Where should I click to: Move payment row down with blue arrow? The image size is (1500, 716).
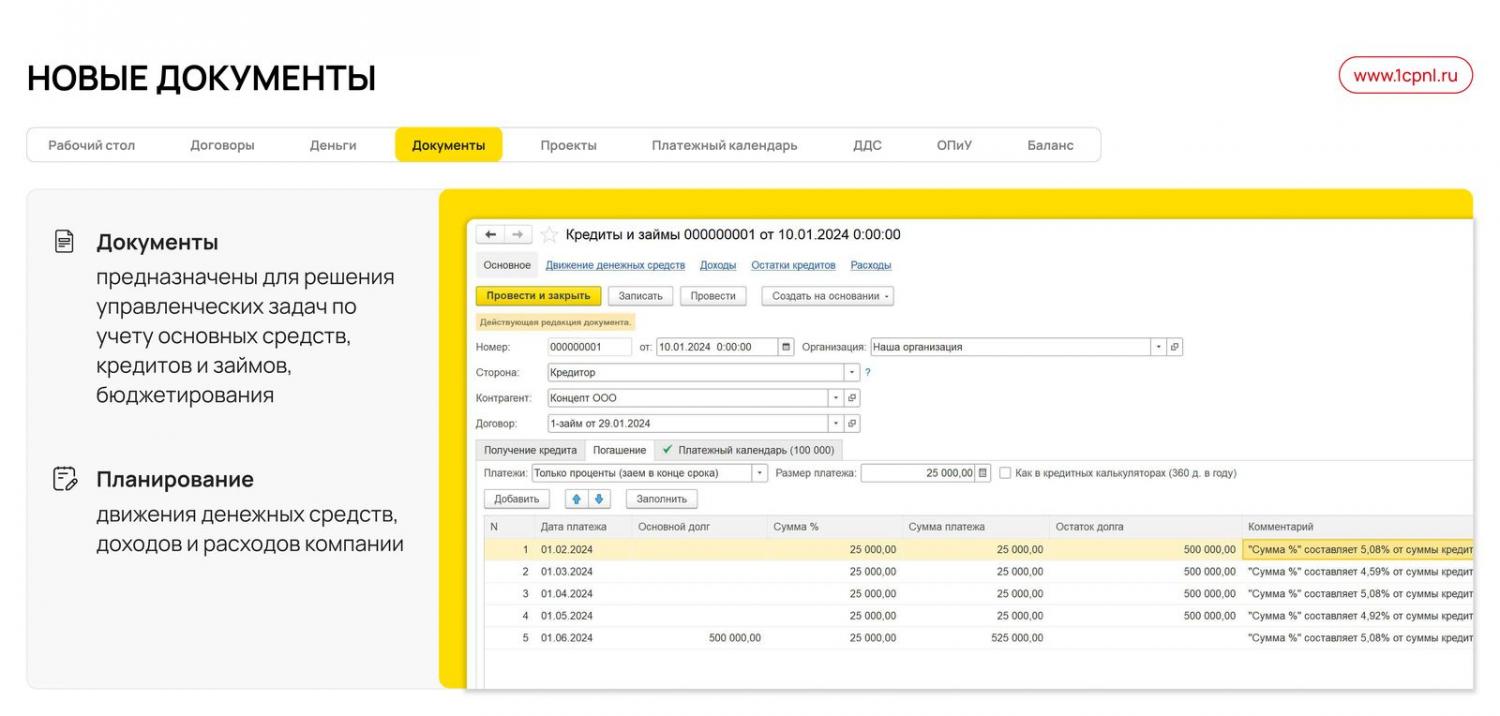pyautogui.click(x=598, y=499)
